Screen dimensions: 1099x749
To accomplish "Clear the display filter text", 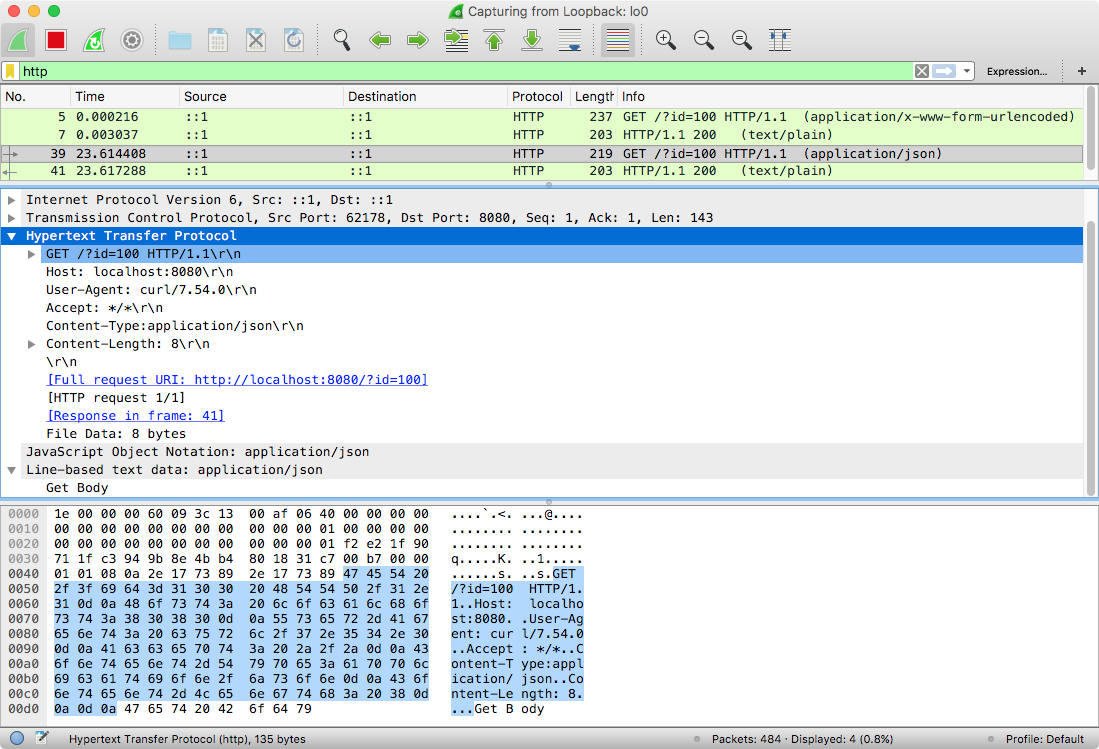I will pyautogui.click(x=921, y=71).
